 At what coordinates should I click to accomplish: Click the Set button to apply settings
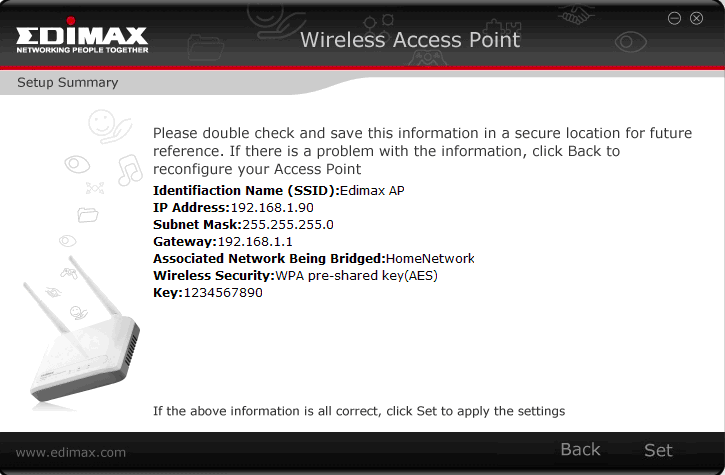(x=658, y=450)
